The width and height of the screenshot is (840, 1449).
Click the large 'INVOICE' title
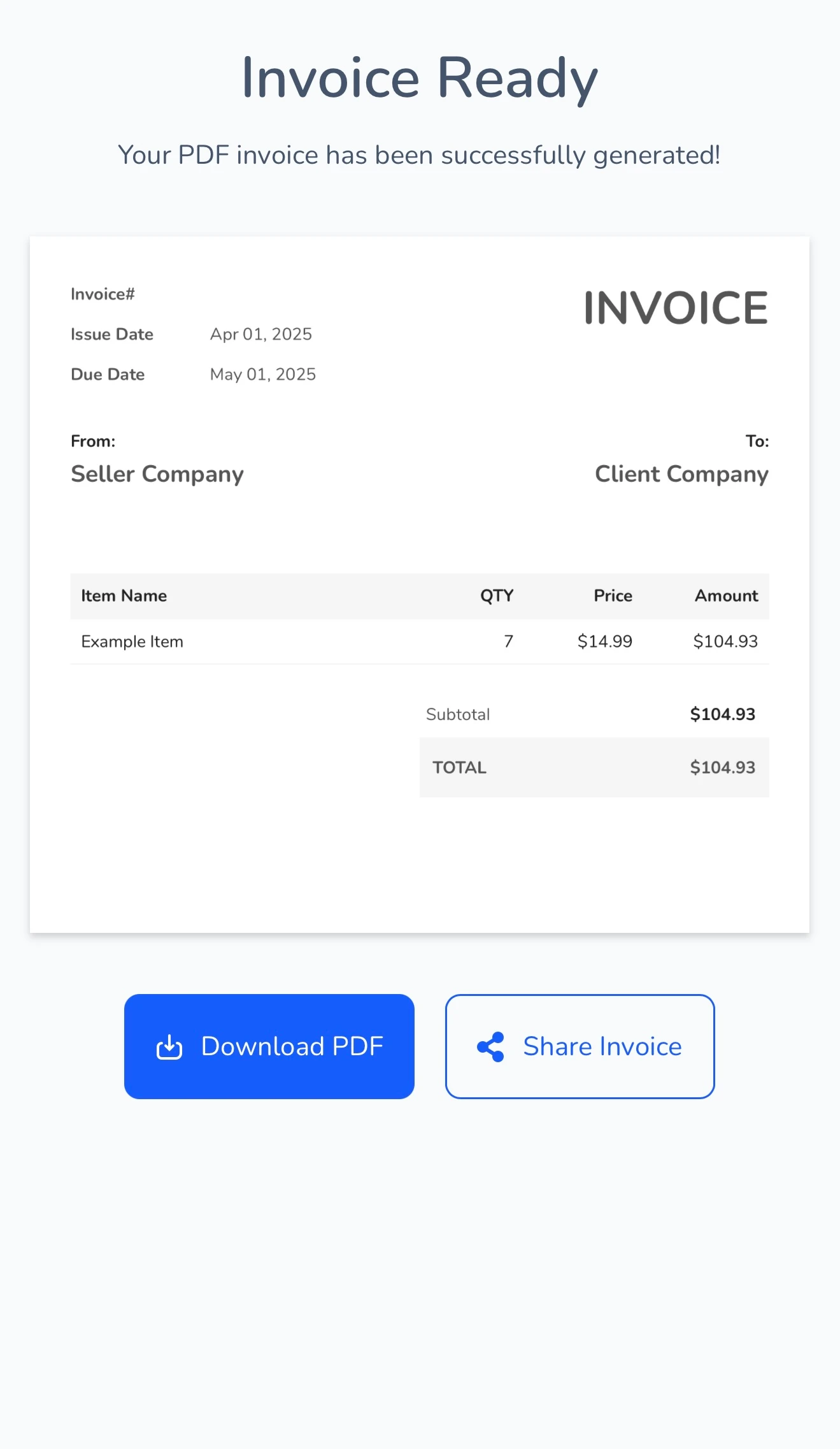(x=676, y=308)
